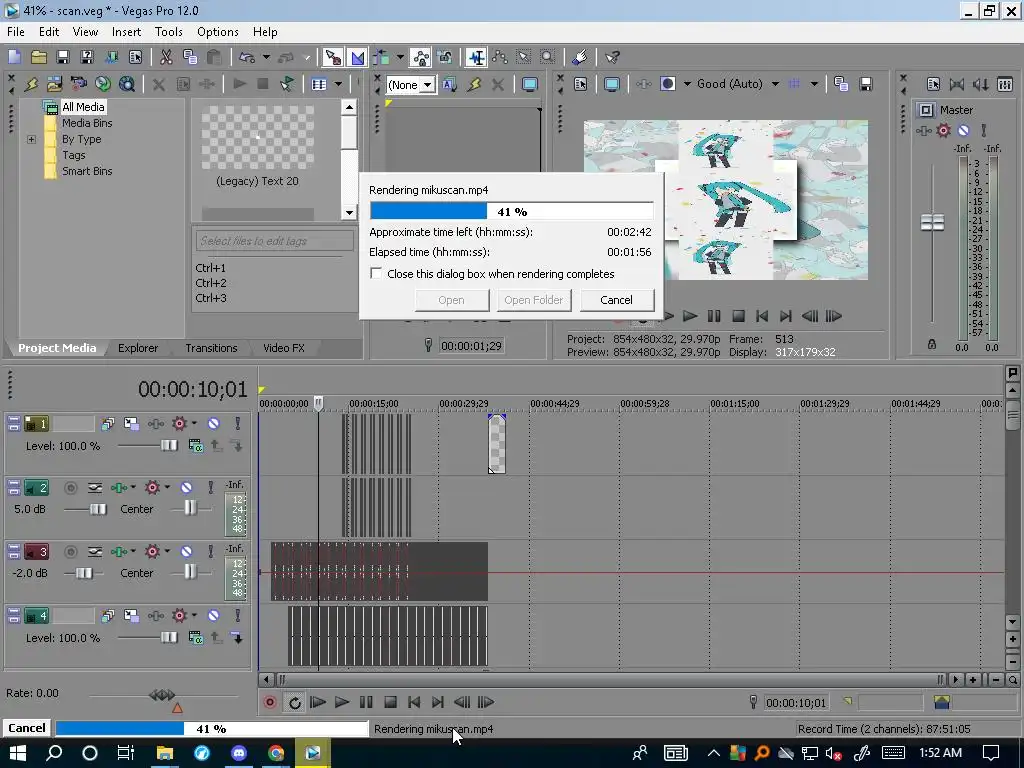Select All Media in media tree

83,107
